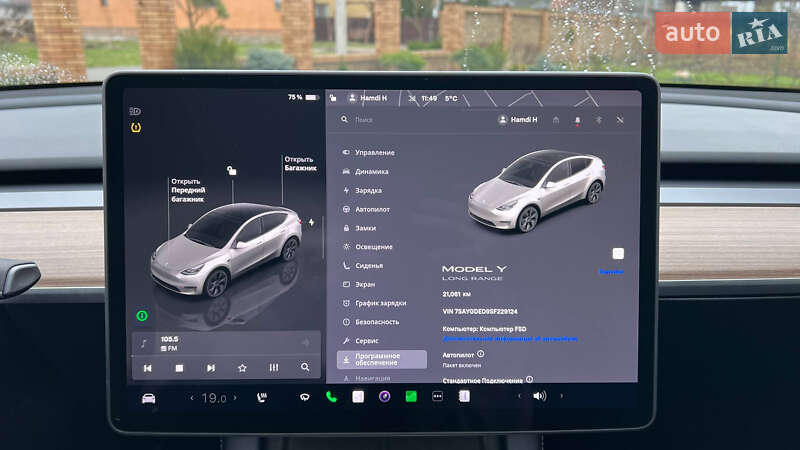800x450 pixels.
Task: Open audio equalizer settings icon
Action: 274,367
